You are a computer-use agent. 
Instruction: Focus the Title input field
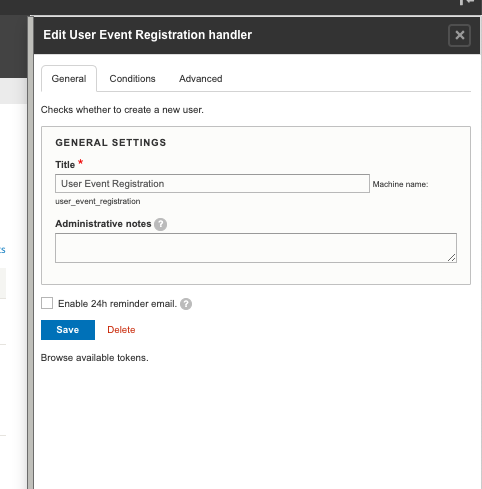coord(212,183)
